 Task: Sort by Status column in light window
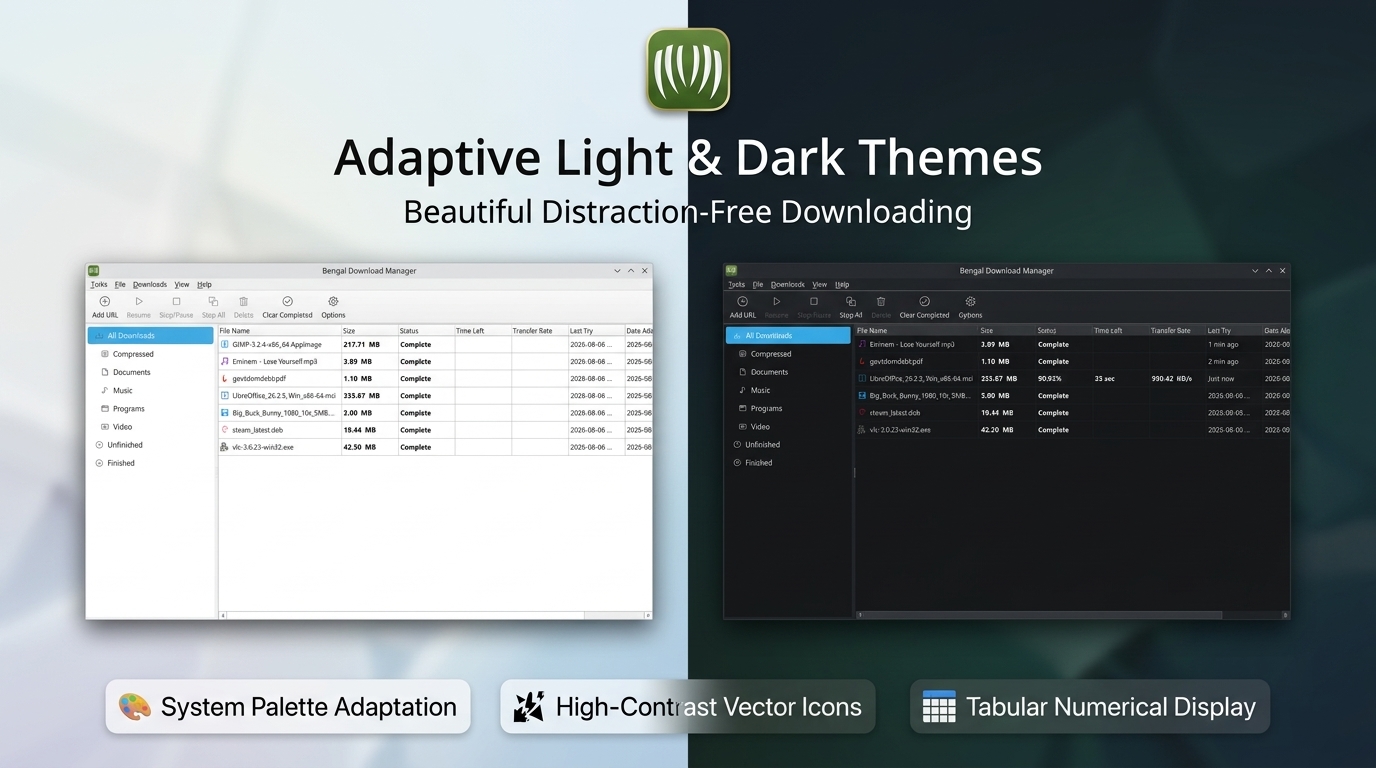pyautogui.click(x=426, y=331)
